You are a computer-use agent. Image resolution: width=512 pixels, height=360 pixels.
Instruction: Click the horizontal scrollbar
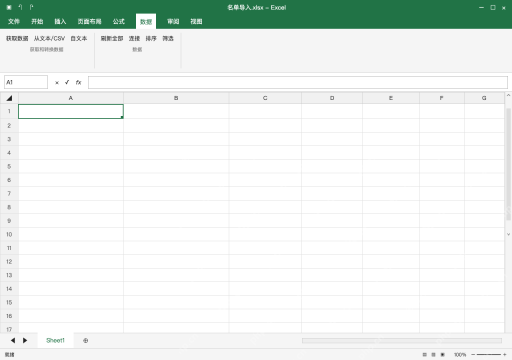tap(402, 340)
